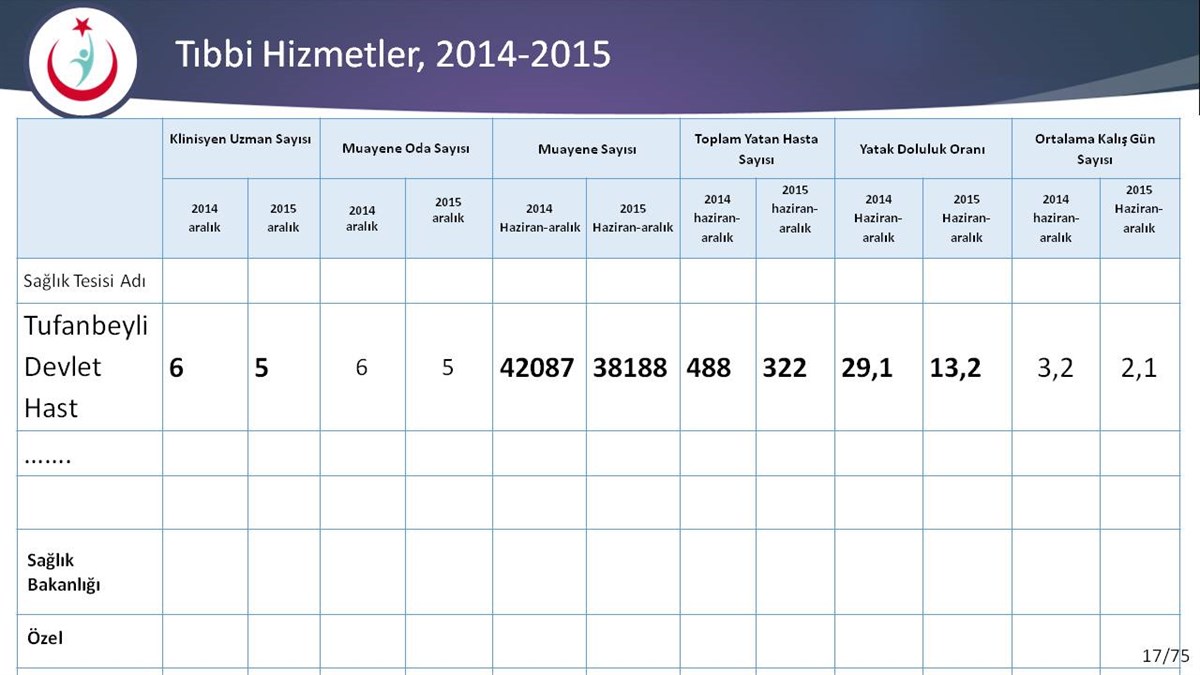
Task: Click '2014 Haziran-aralık' under Muayene Sayısı
Action: 539,218
